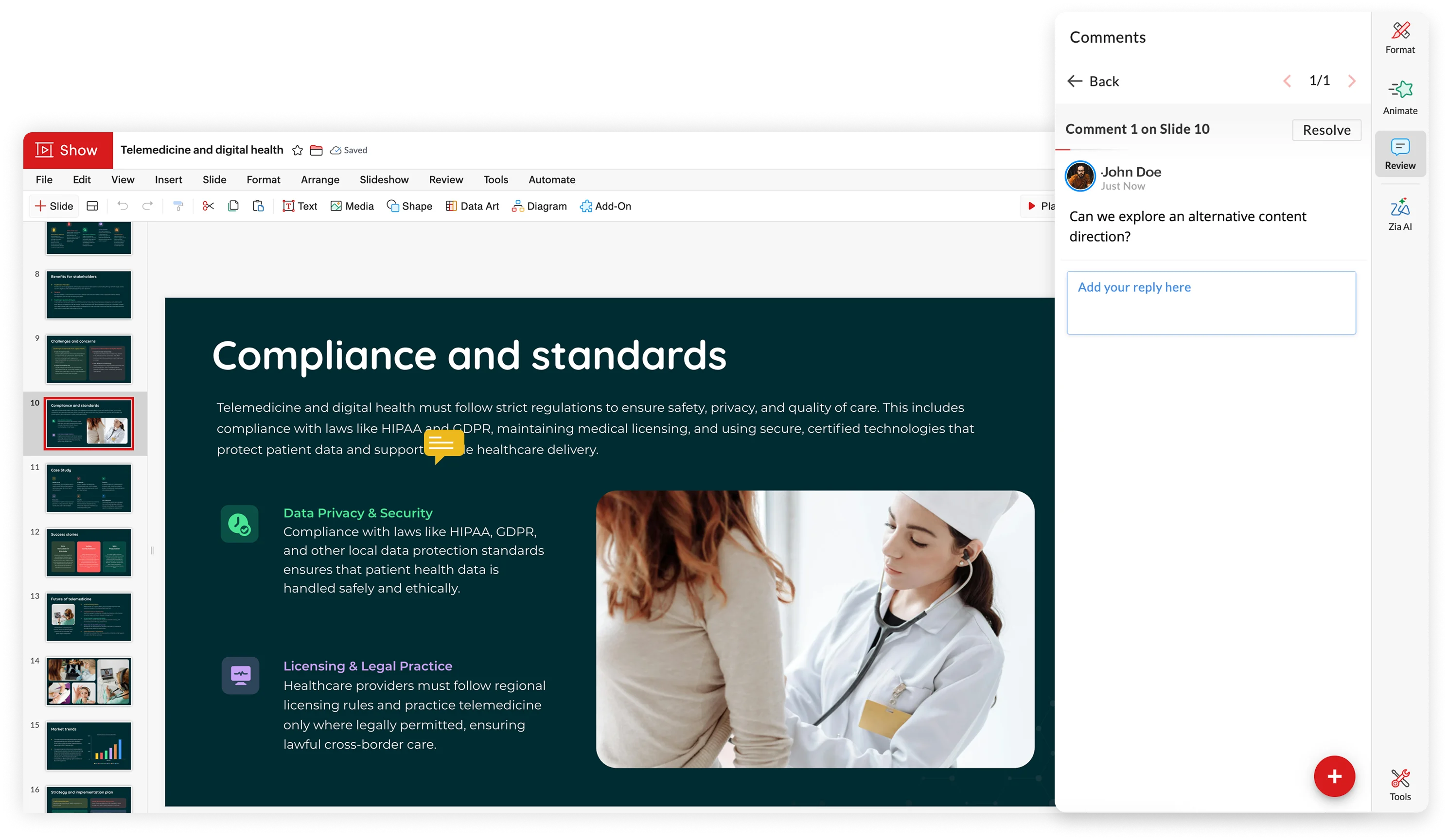Viewport: 1448px width, 840px height.
Task: Click the reply field in the Comments panel
Action: coord(1211,303)
